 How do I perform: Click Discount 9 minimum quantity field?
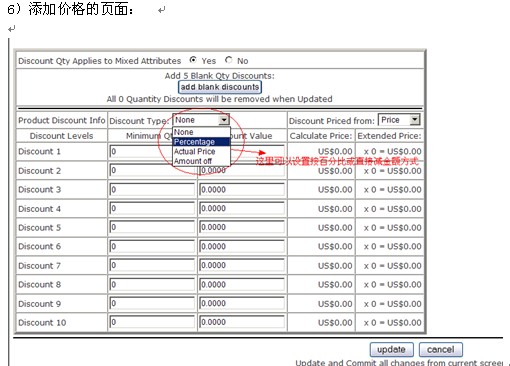click(152, 303)
